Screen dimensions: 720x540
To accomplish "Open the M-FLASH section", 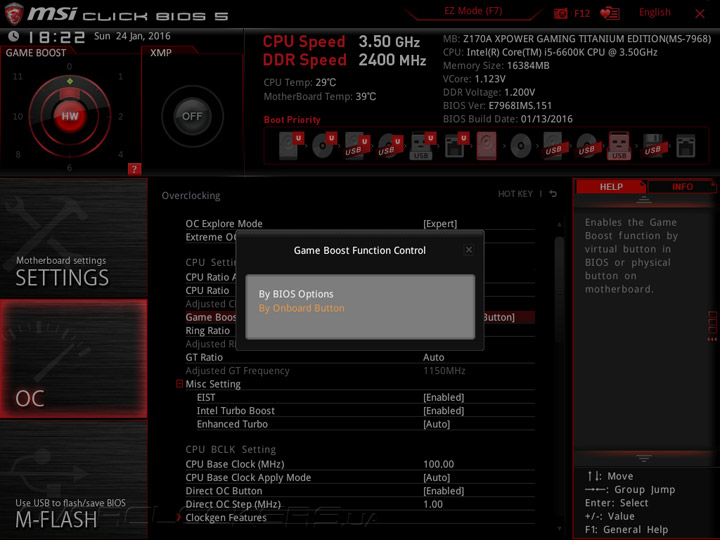I will (x=73, y=480).
